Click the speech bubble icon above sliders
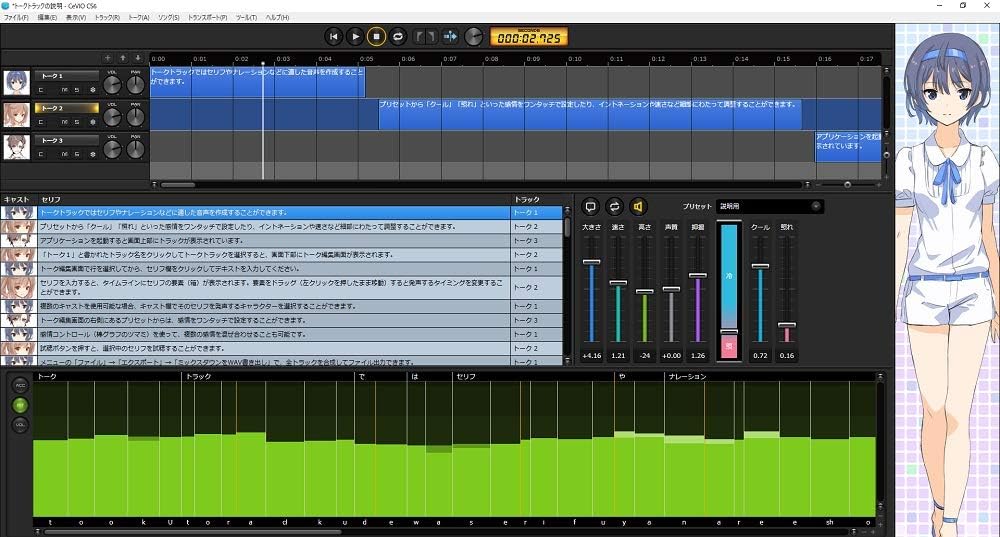Screen dimensions: 1000x537 click(590, 206)
